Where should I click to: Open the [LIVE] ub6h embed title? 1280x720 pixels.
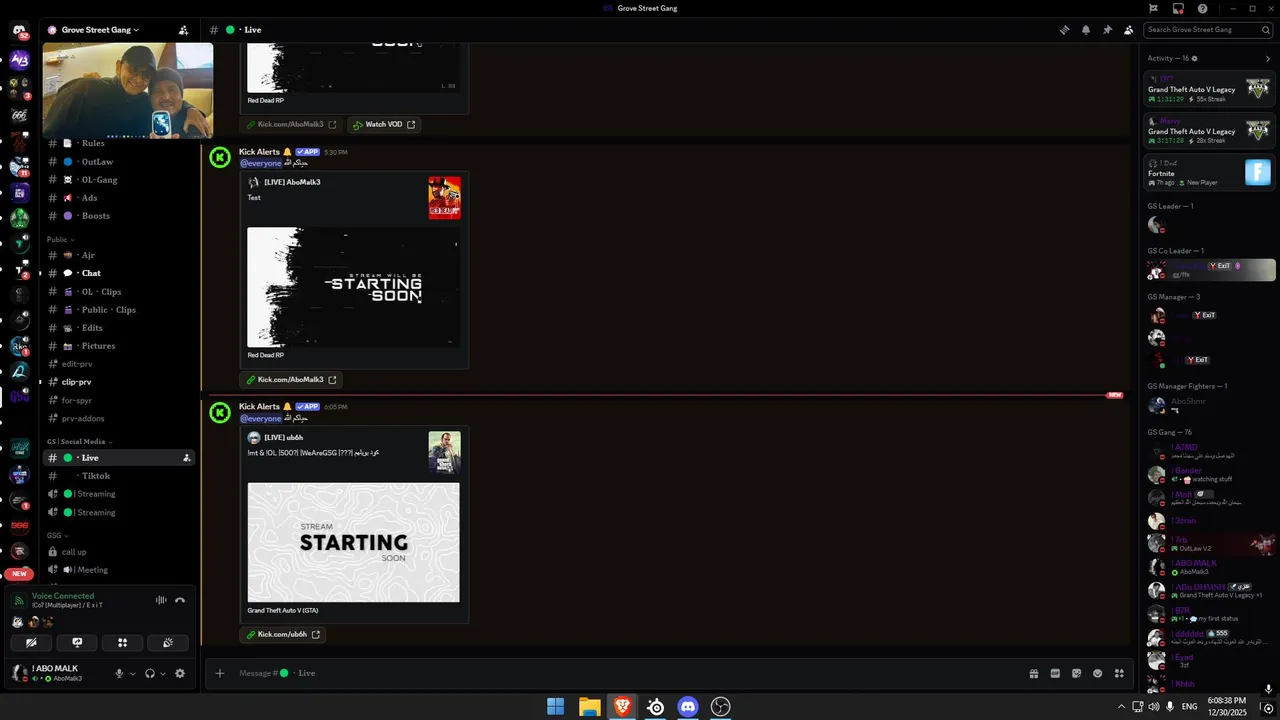(283, 438)
